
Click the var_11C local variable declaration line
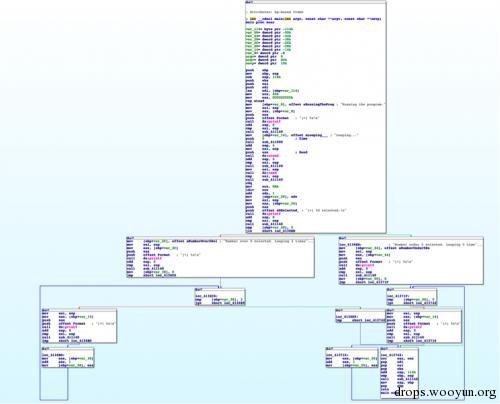[x=269, y=29]
